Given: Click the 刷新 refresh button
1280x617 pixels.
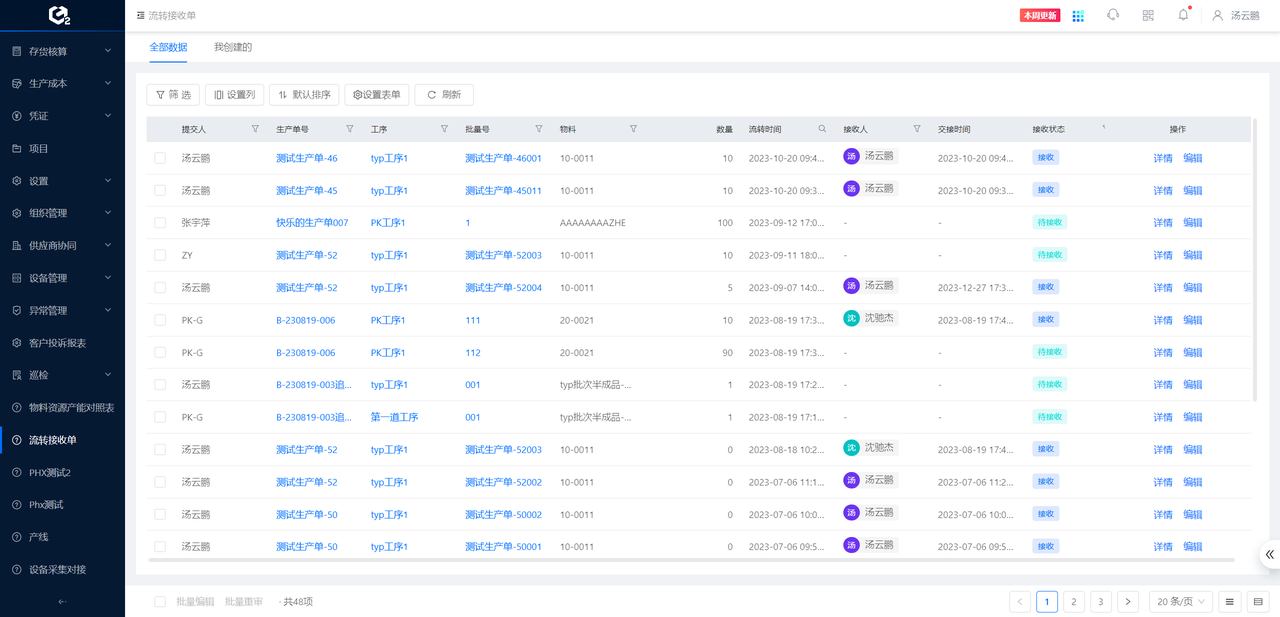Looking at the screenshot, I should click(x=444, y=95).
